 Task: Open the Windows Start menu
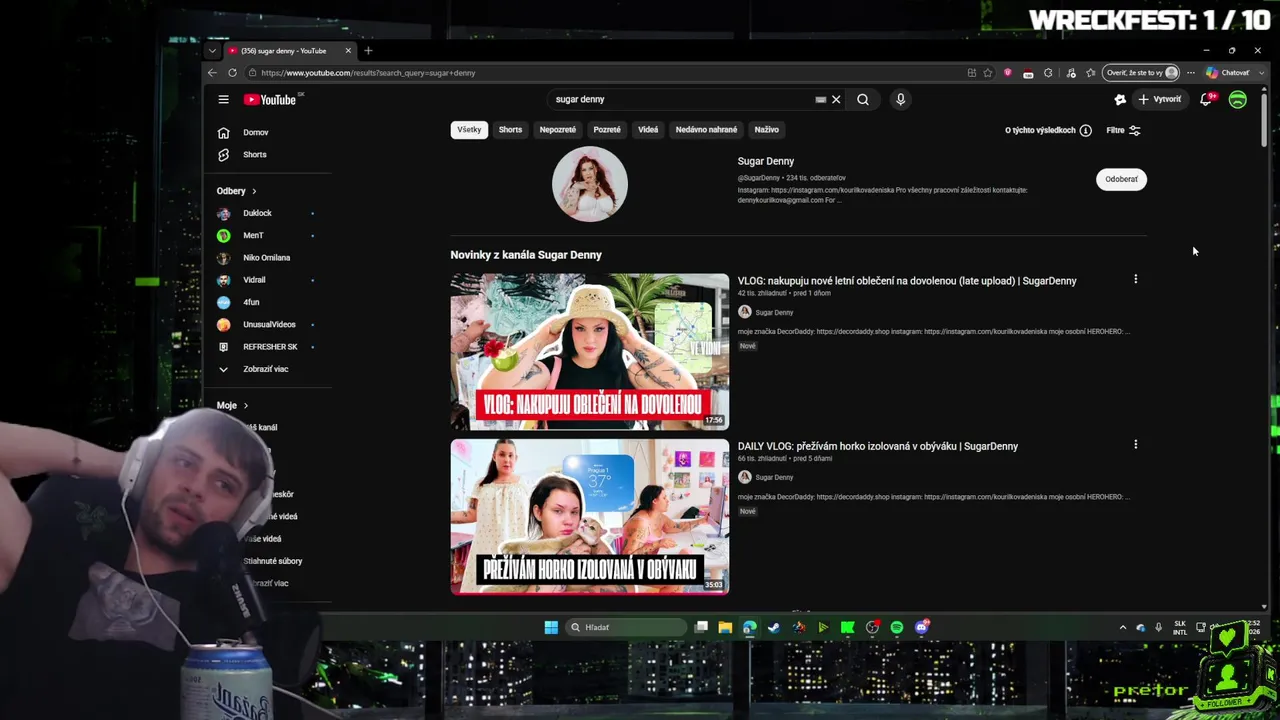(551, 627)
